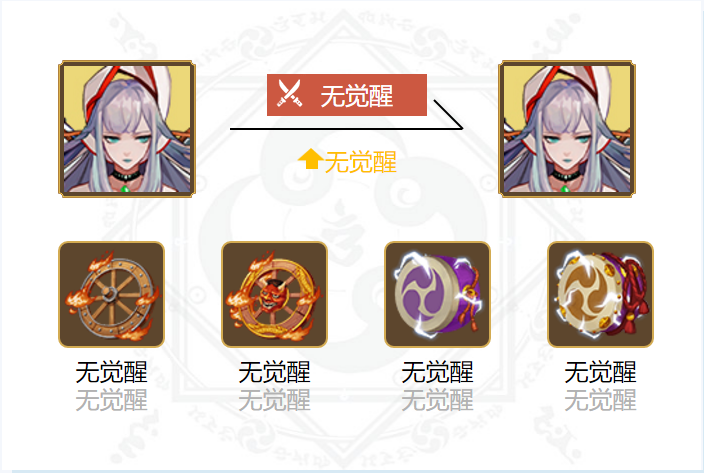This screenshot has height=473, width=704.
Task: Click the crossed swords icon in red banner
Action: click(290, 93)
